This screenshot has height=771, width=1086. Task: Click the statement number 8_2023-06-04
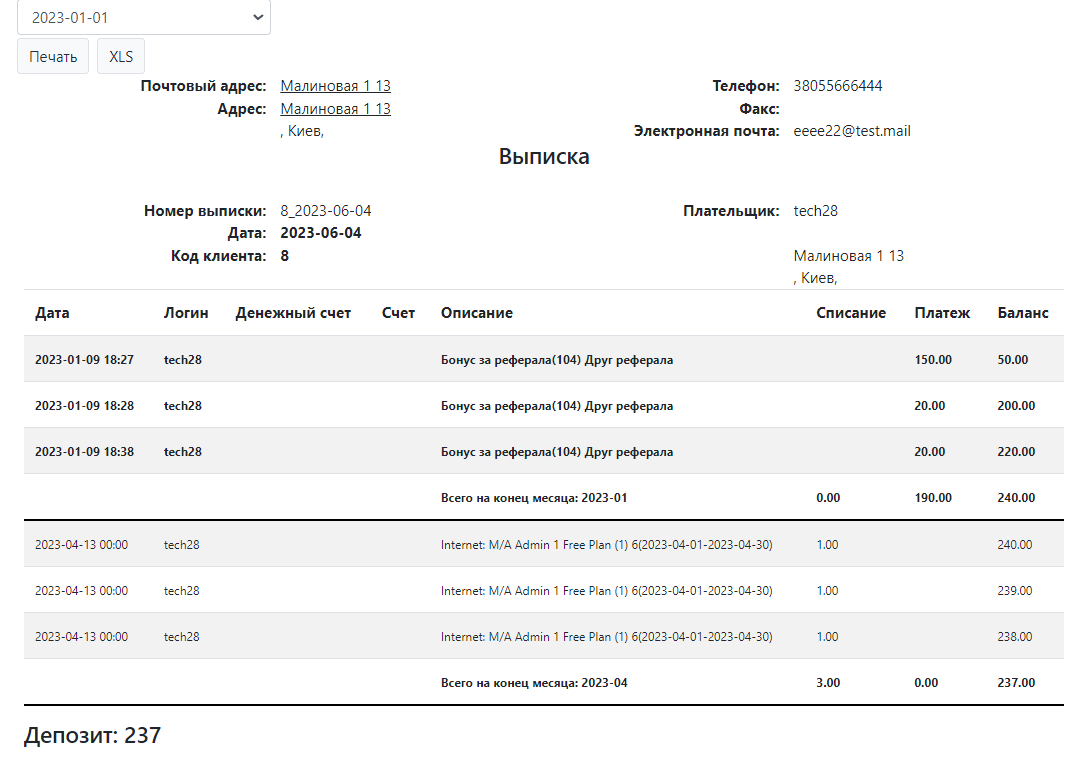click(x=325, y=211)
